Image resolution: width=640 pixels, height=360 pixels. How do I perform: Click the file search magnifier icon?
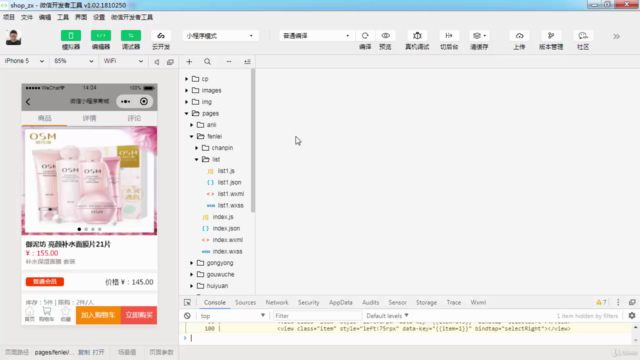(x=207, y=62)
